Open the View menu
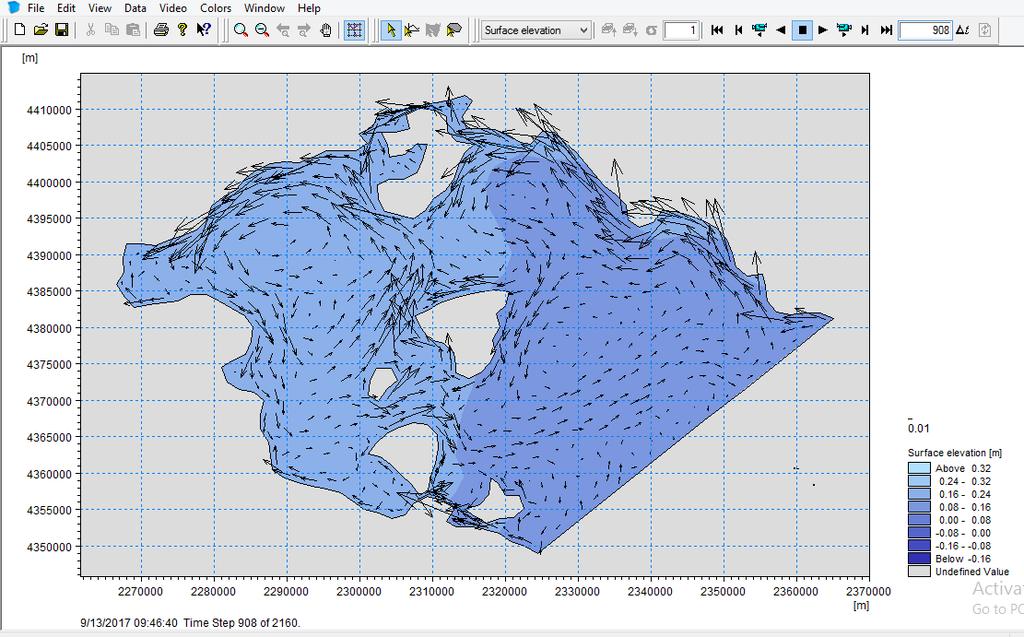The width and height of the screenshot is (1024, 637). 100,8
